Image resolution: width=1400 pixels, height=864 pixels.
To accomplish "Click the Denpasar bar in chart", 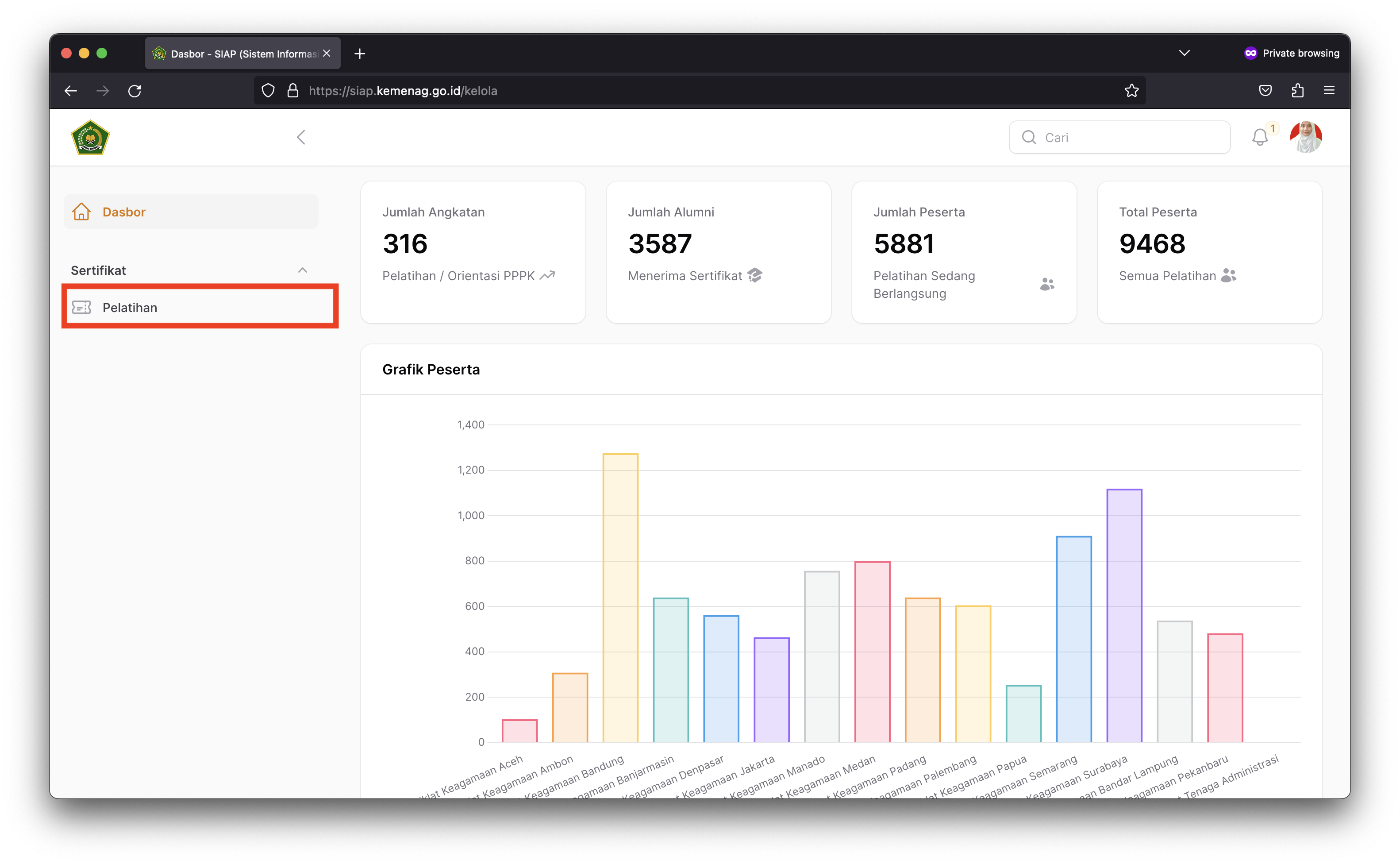I will [x=721, y=679].
